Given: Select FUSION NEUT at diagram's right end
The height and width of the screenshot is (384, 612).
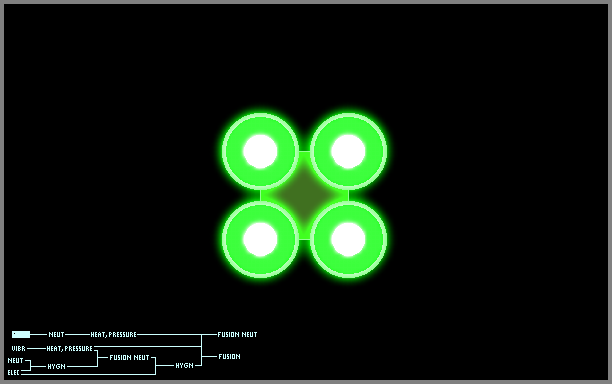Looking at the screenshot, I should click(237, 334).
